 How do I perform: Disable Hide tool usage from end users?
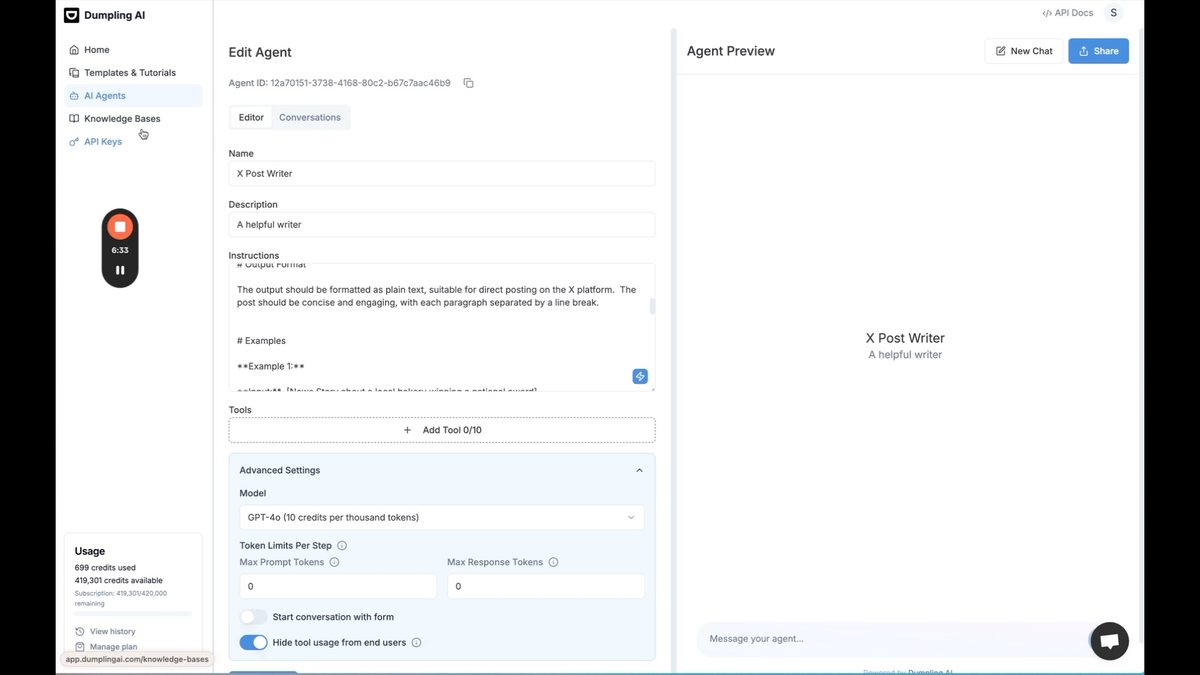pyautogui.click(x=254, y=642)
